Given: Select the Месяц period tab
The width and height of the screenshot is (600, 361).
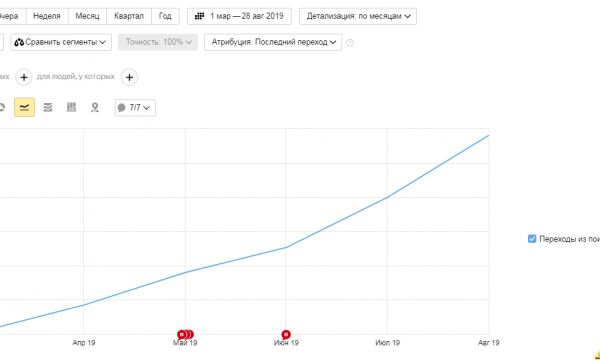Looking at the screenshot, I should 87,16.
